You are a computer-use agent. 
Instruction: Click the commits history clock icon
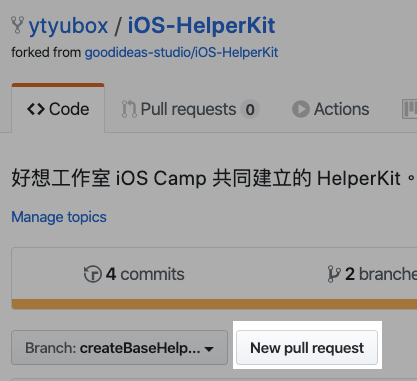pos(93,274)
